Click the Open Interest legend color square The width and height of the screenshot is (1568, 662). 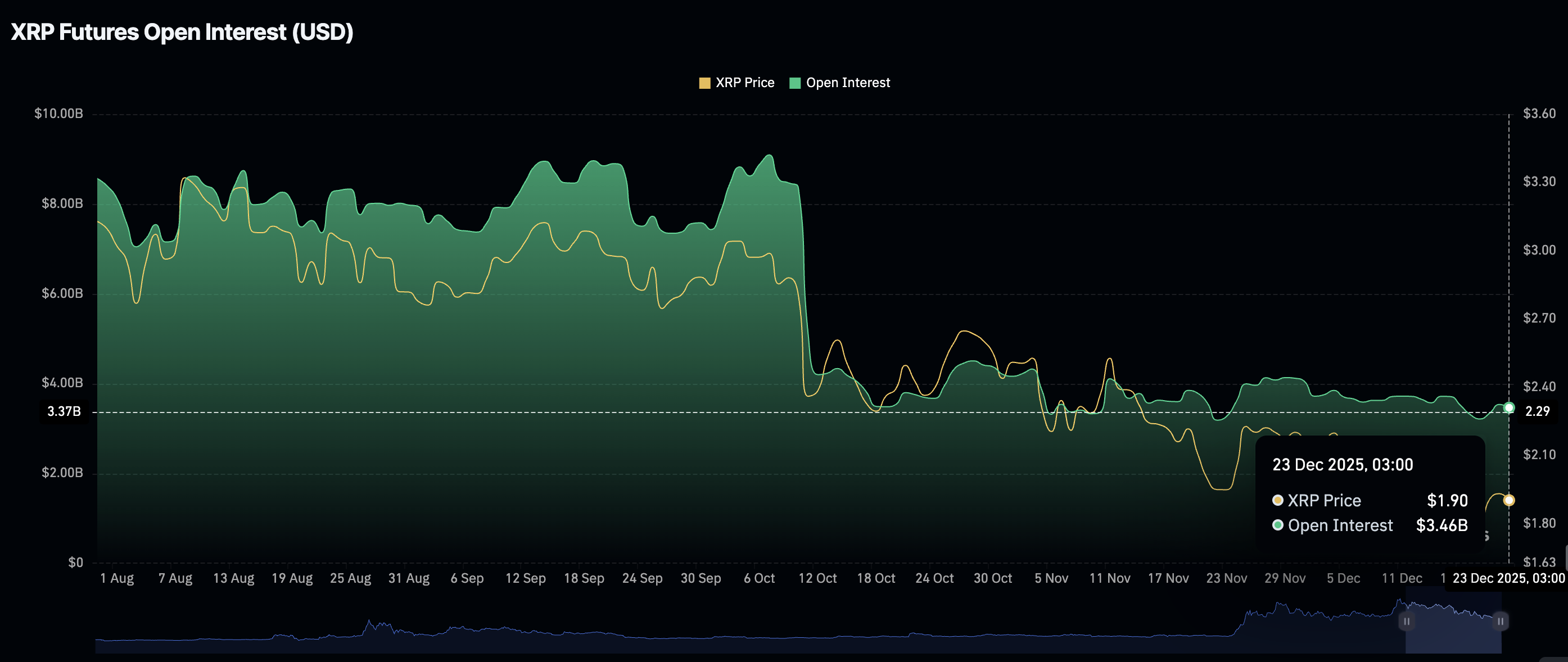coord(794,82)
